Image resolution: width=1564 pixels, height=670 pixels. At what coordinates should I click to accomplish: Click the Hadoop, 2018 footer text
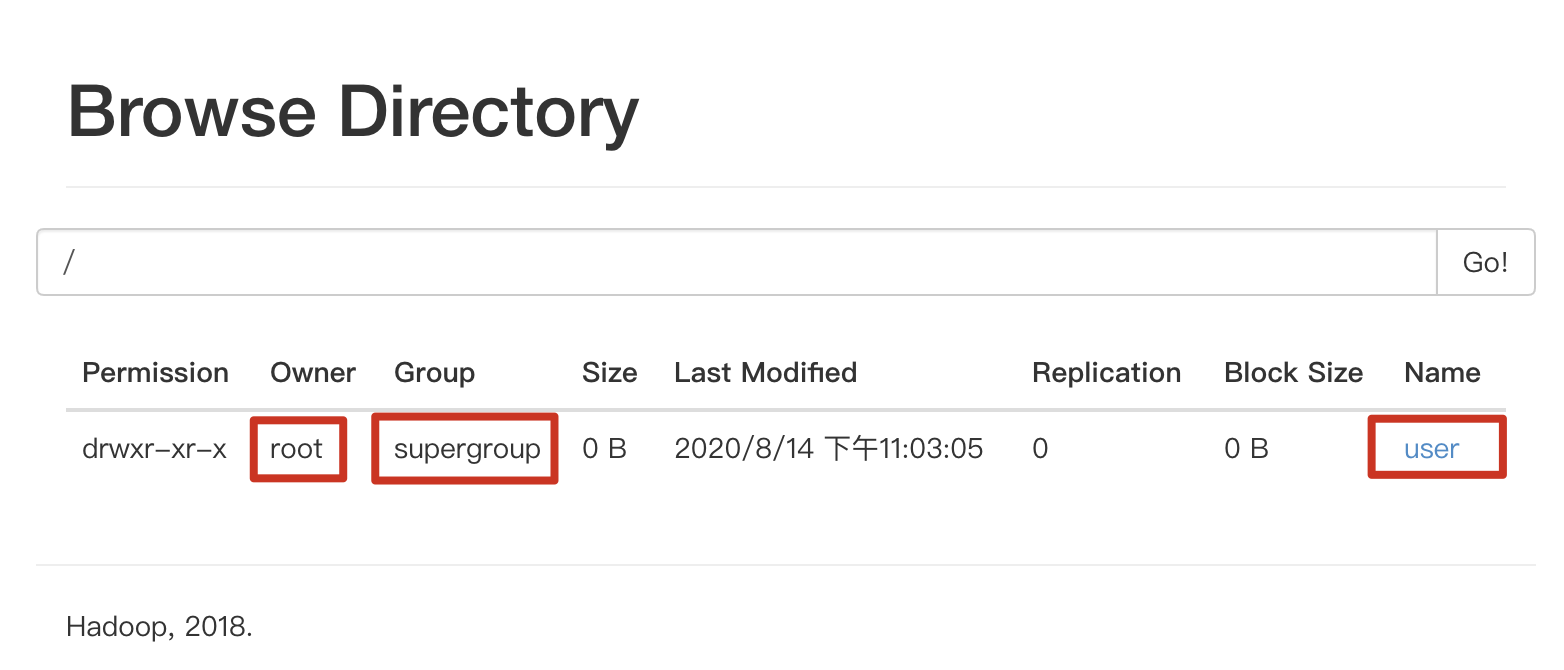pos(159,626)
